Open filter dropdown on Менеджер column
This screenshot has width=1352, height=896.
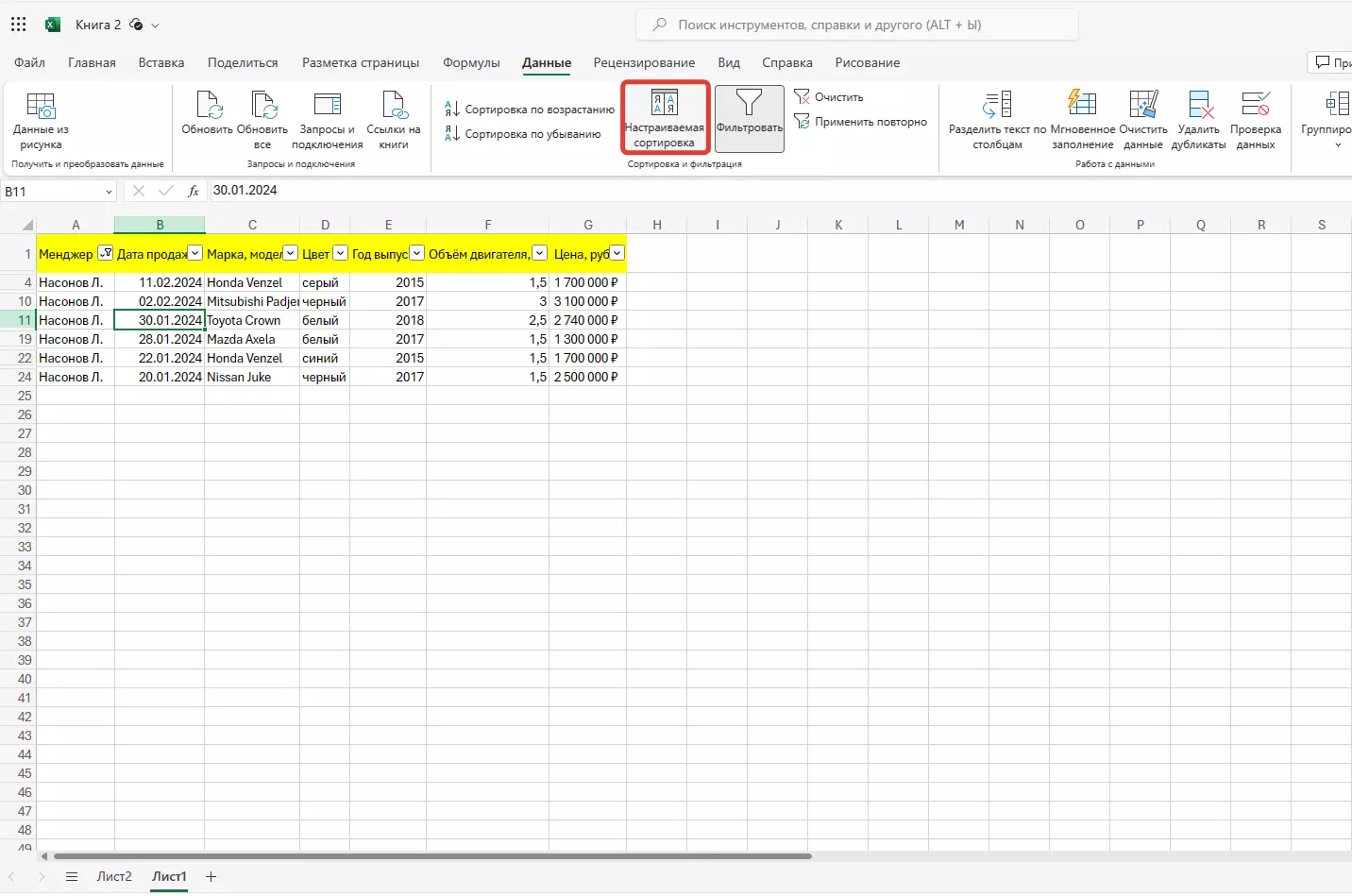coord(105,253)
